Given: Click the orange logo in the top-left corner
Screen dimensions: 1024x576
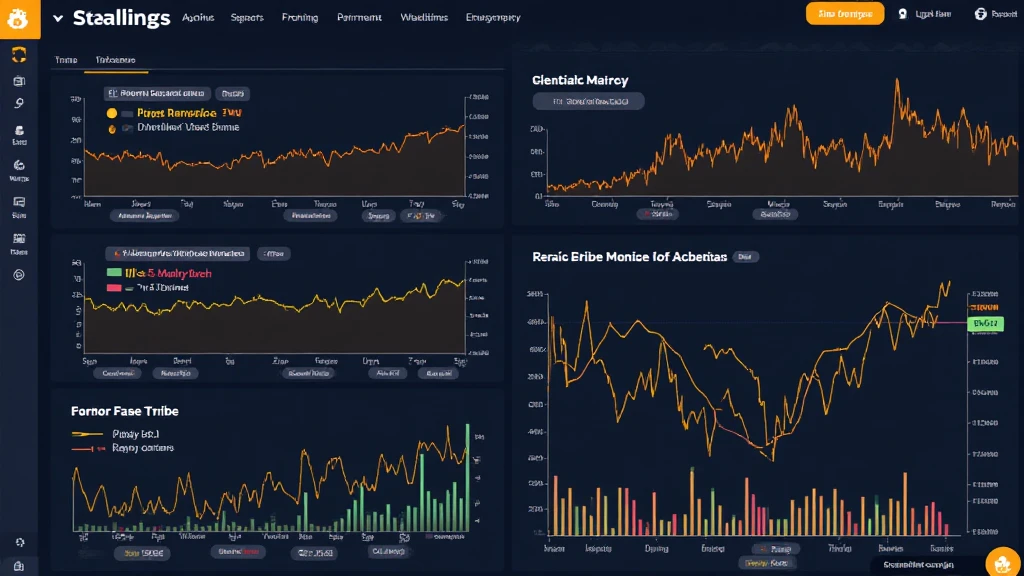Looking at the screenshot, I should click(19, 18).
